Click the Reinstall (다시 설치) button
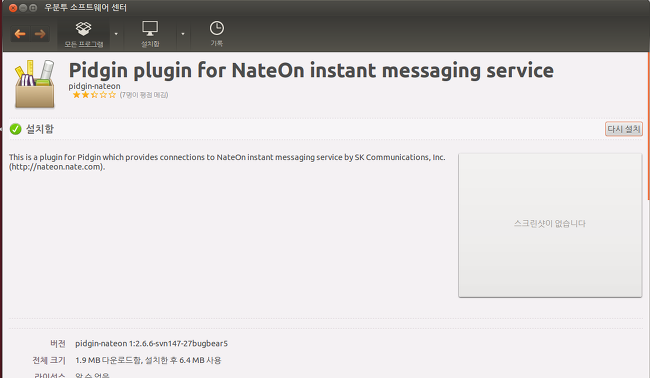 pos(624,129)
